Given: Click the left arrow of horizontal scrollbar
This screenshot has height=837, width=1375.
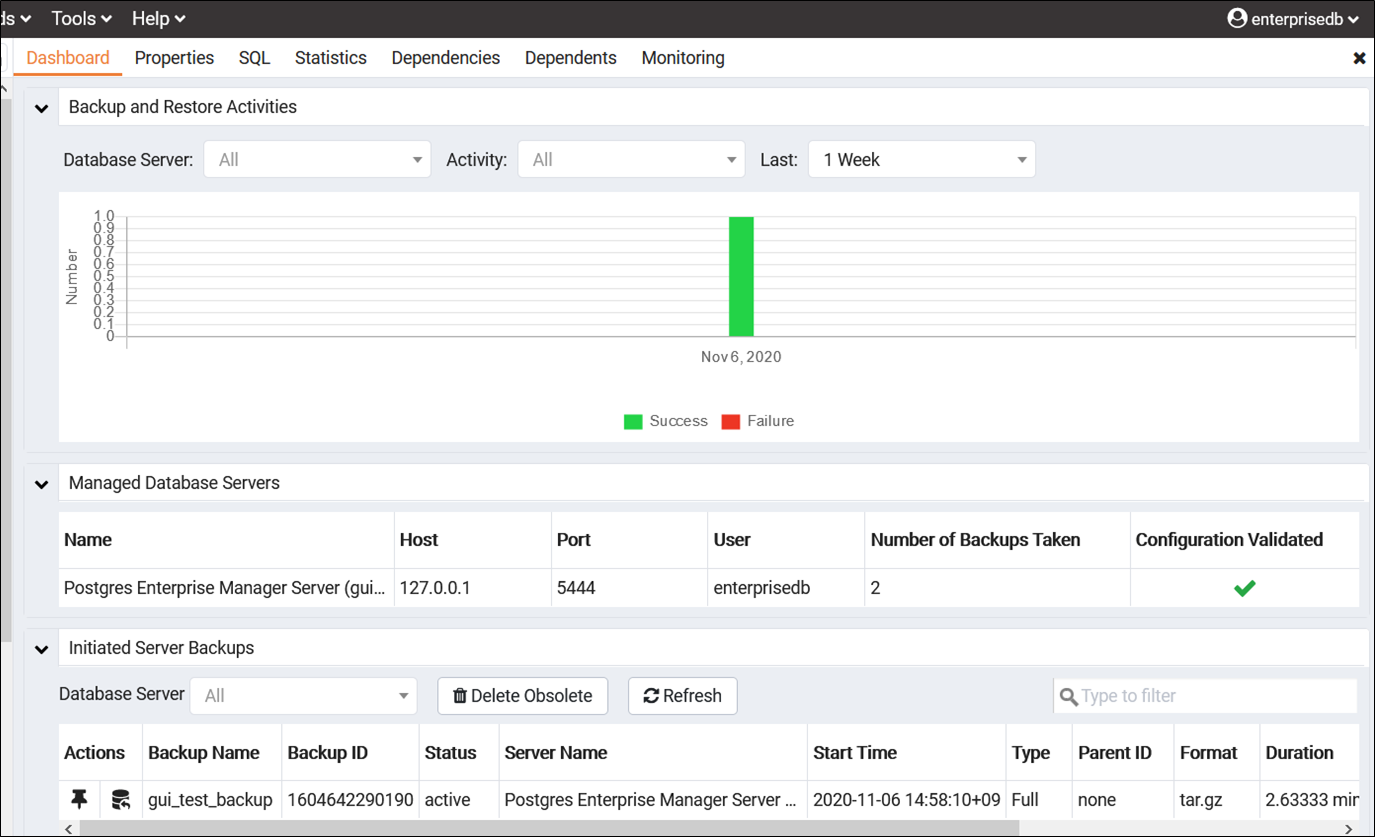Looking at the screenshot, I should (68, 829).
